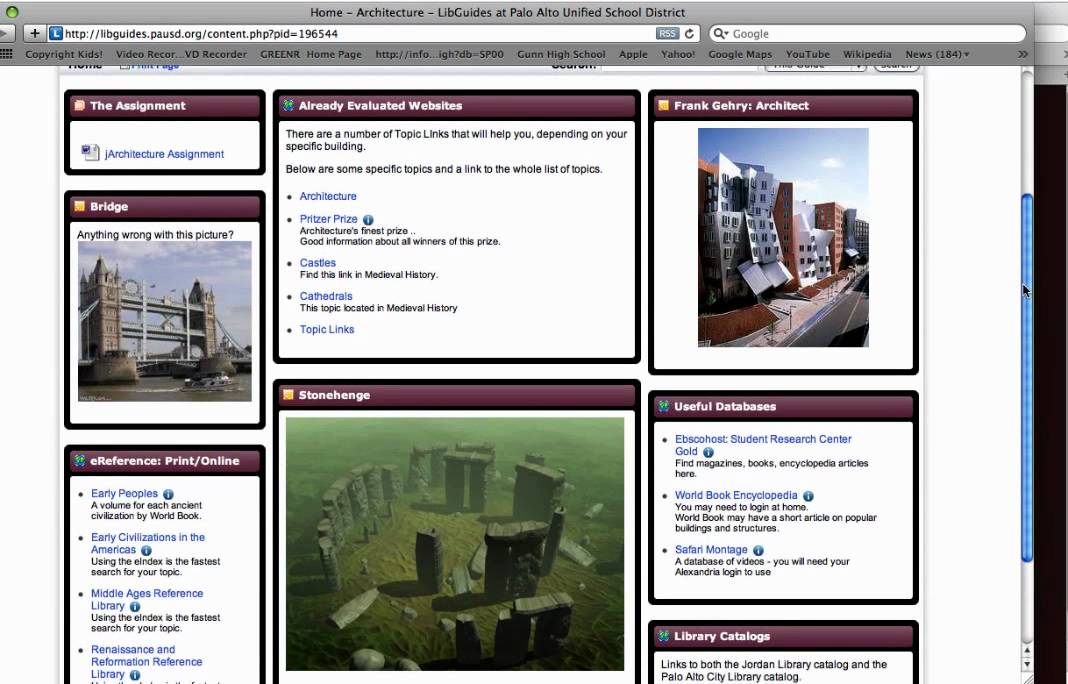Click the Frank Gehry building image
1068x684 pixels.
coord(783,238)
